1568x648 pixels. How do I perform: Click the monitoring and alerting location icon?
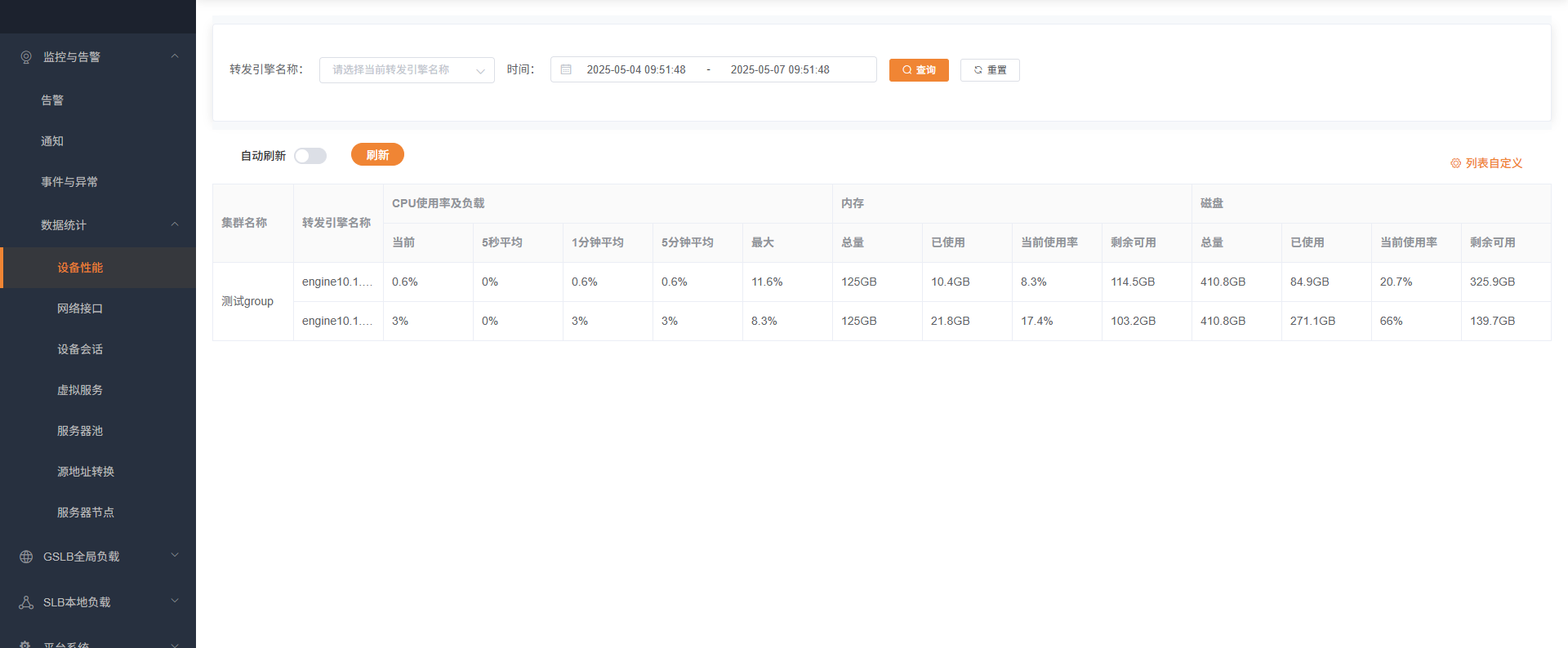(26, 57)
